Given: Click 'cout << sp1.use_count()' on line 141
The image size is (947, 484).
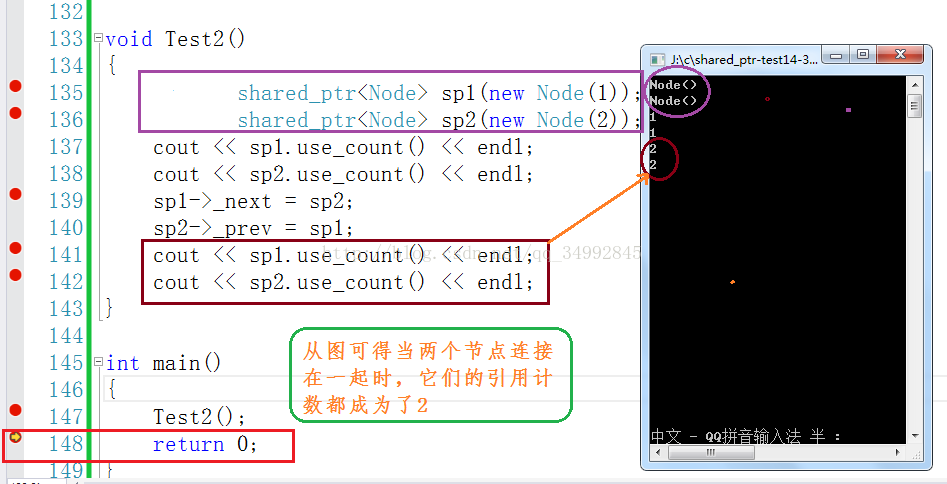Looking at the screenshot, I should pyautogui.click(x=289, y=256).
